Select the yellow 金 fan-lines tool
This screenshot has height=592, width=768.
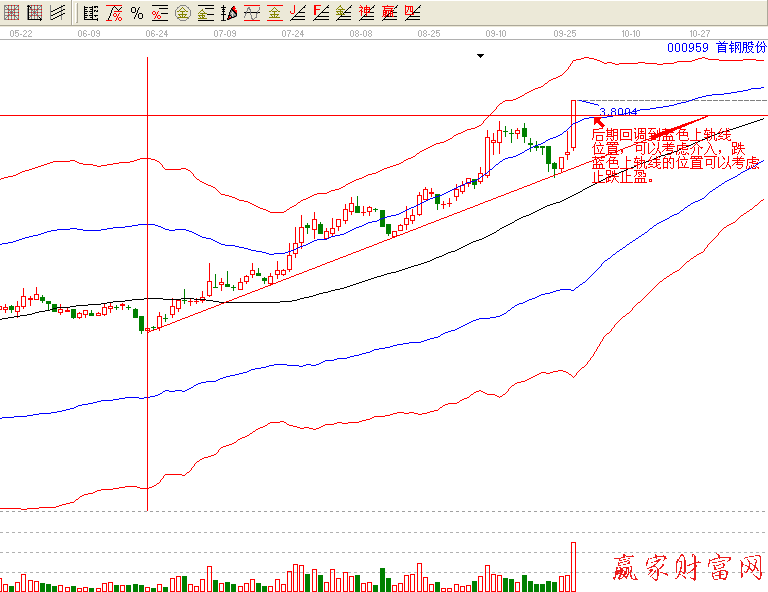(343, 13)
